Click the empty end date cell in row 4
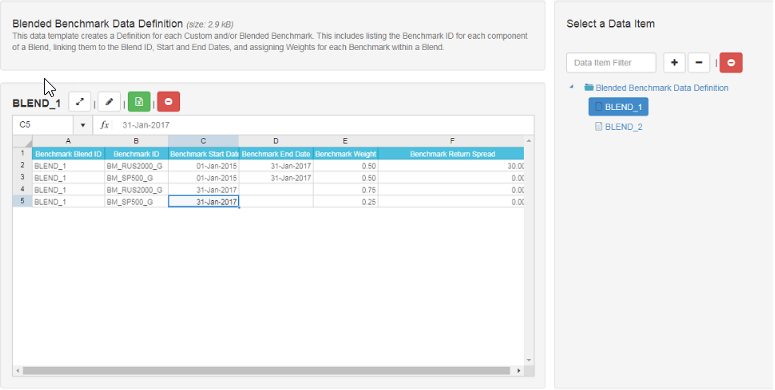 [x=276, y=190]
